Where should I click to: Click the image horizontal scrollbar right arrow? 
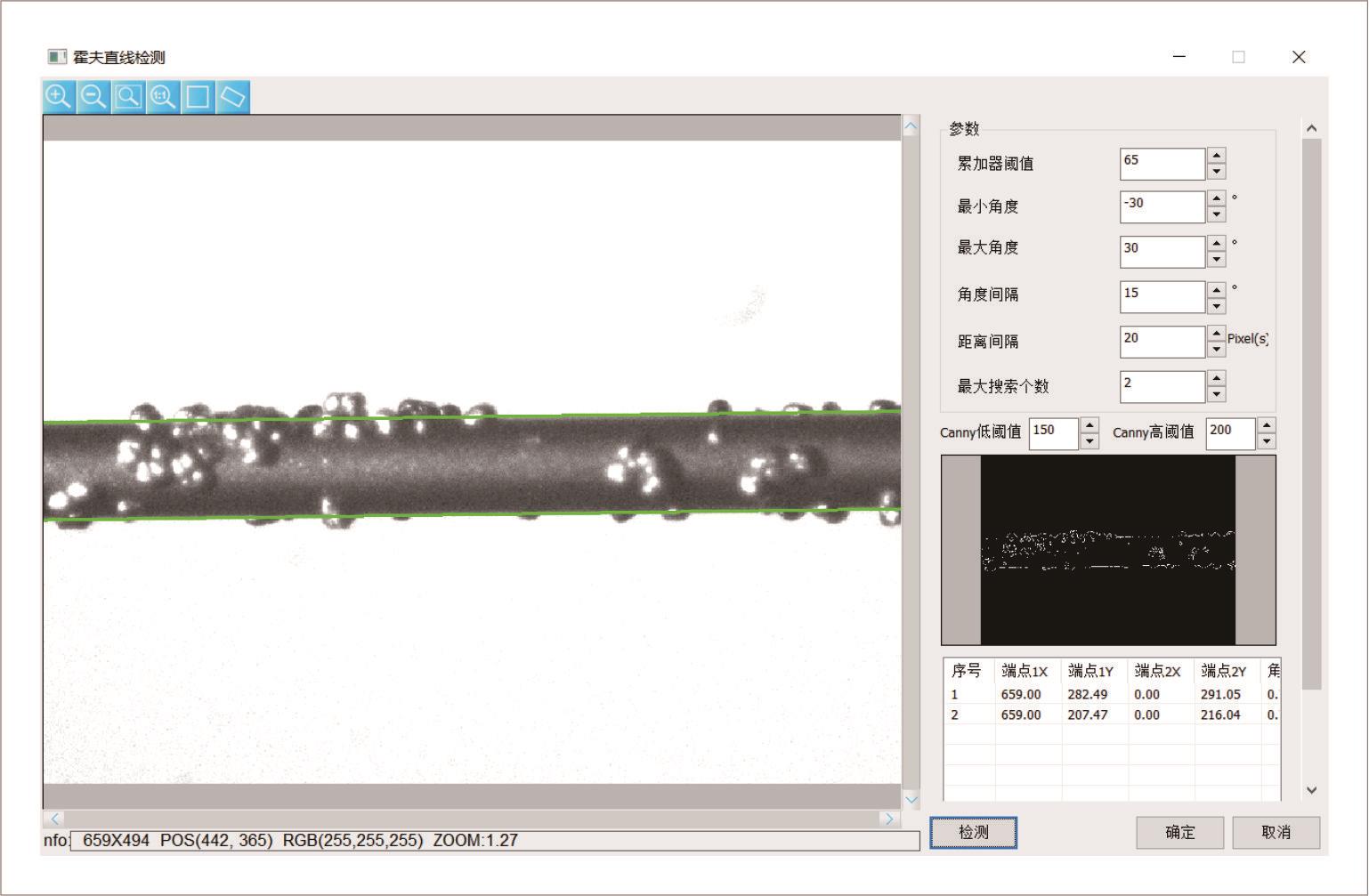tap(887, 819)
